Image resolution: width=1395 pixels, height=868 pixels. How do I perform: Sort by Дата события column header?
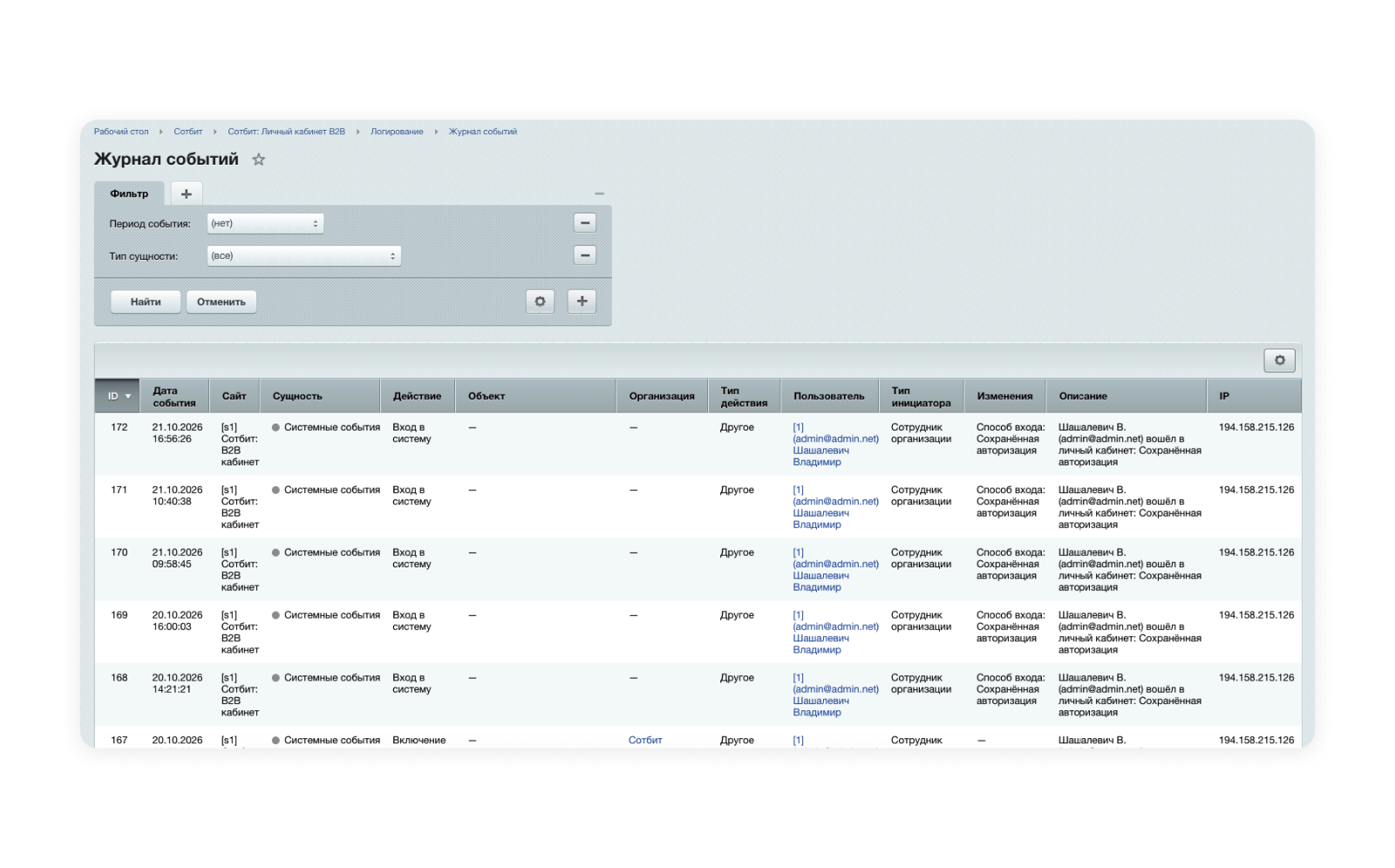[x=174, y=396]
